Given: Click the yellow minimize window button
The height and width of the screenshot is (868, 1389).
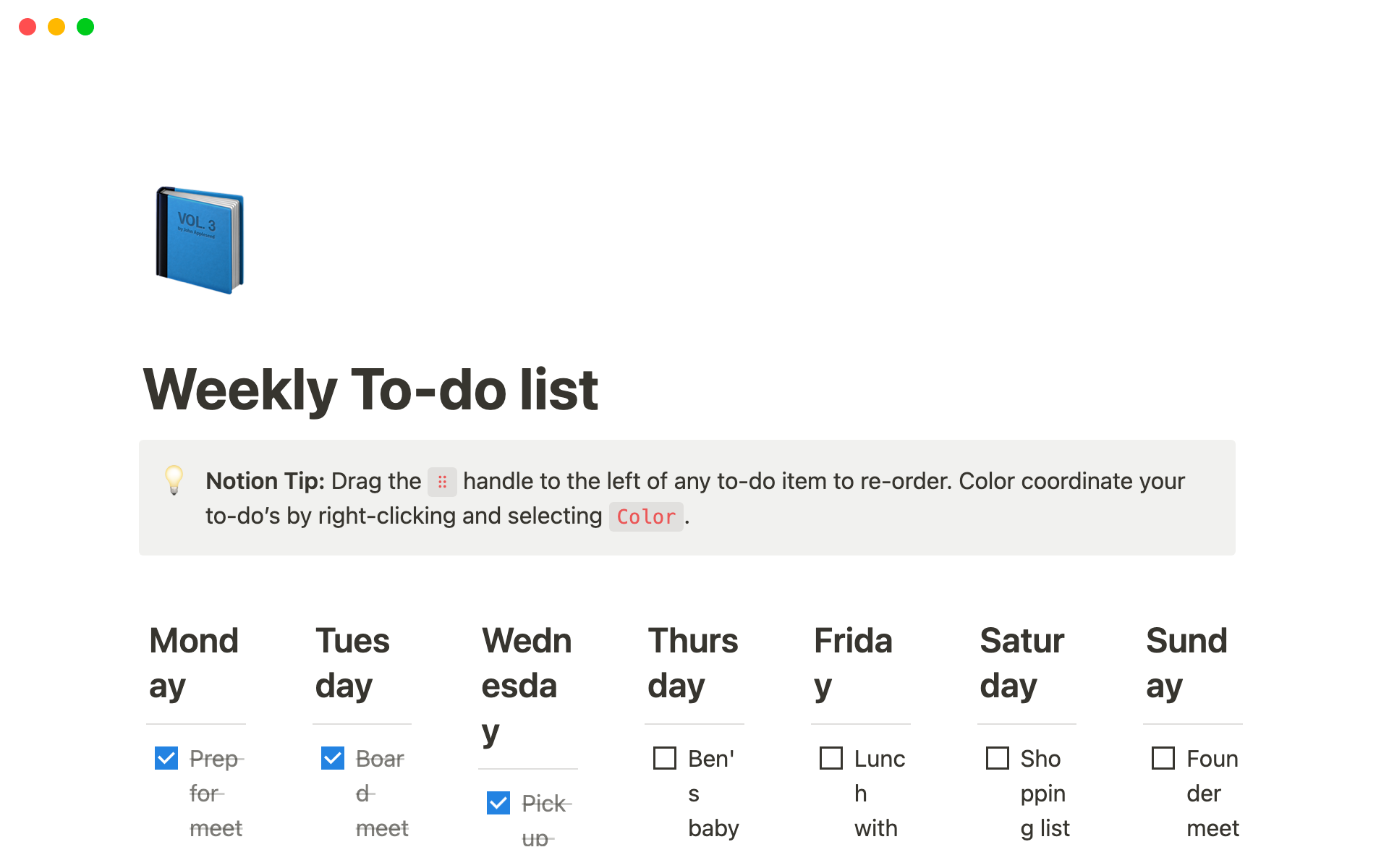Looking at the screenshot, I should click(x=56, y=27).
